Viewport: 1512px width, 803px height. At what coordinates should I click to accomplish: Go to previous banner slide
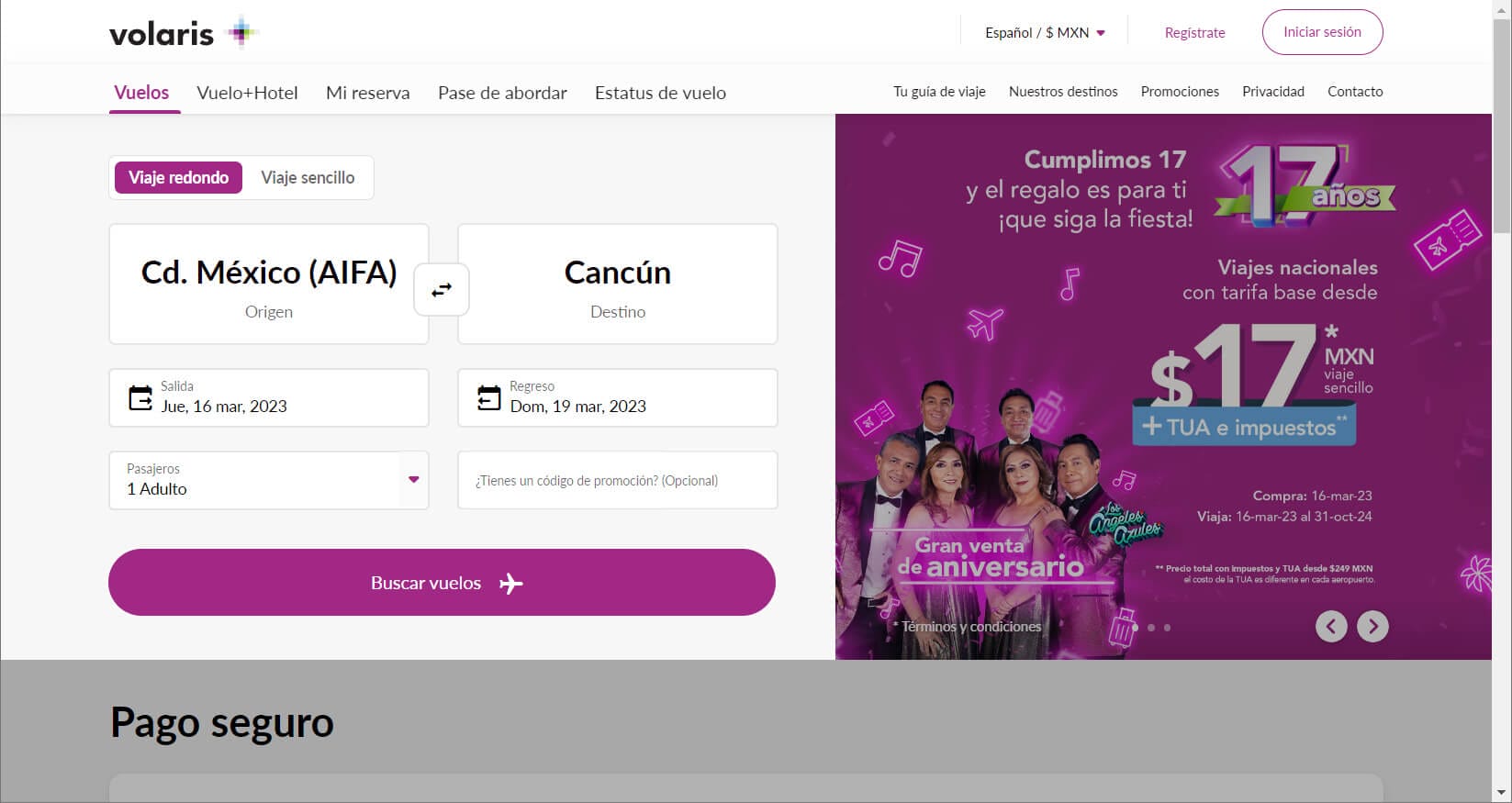tap(1331, 626)
